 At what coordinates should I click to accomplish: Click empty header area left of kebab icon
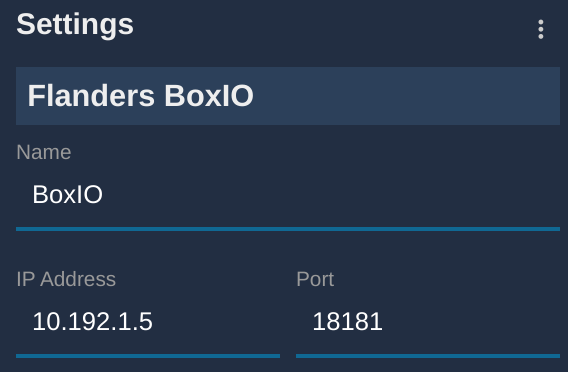(333, 27)
